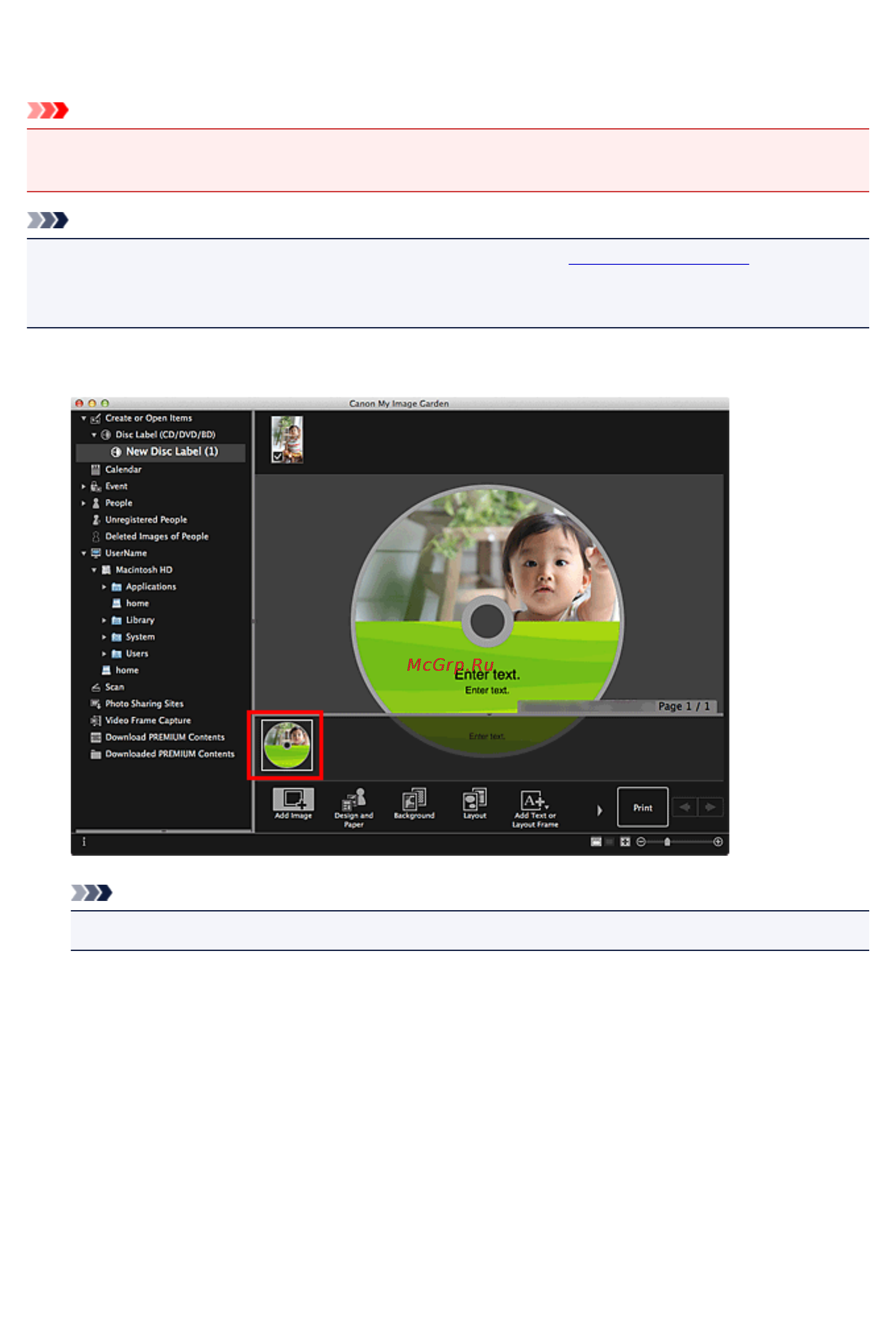Open Unregistered People

146,519
